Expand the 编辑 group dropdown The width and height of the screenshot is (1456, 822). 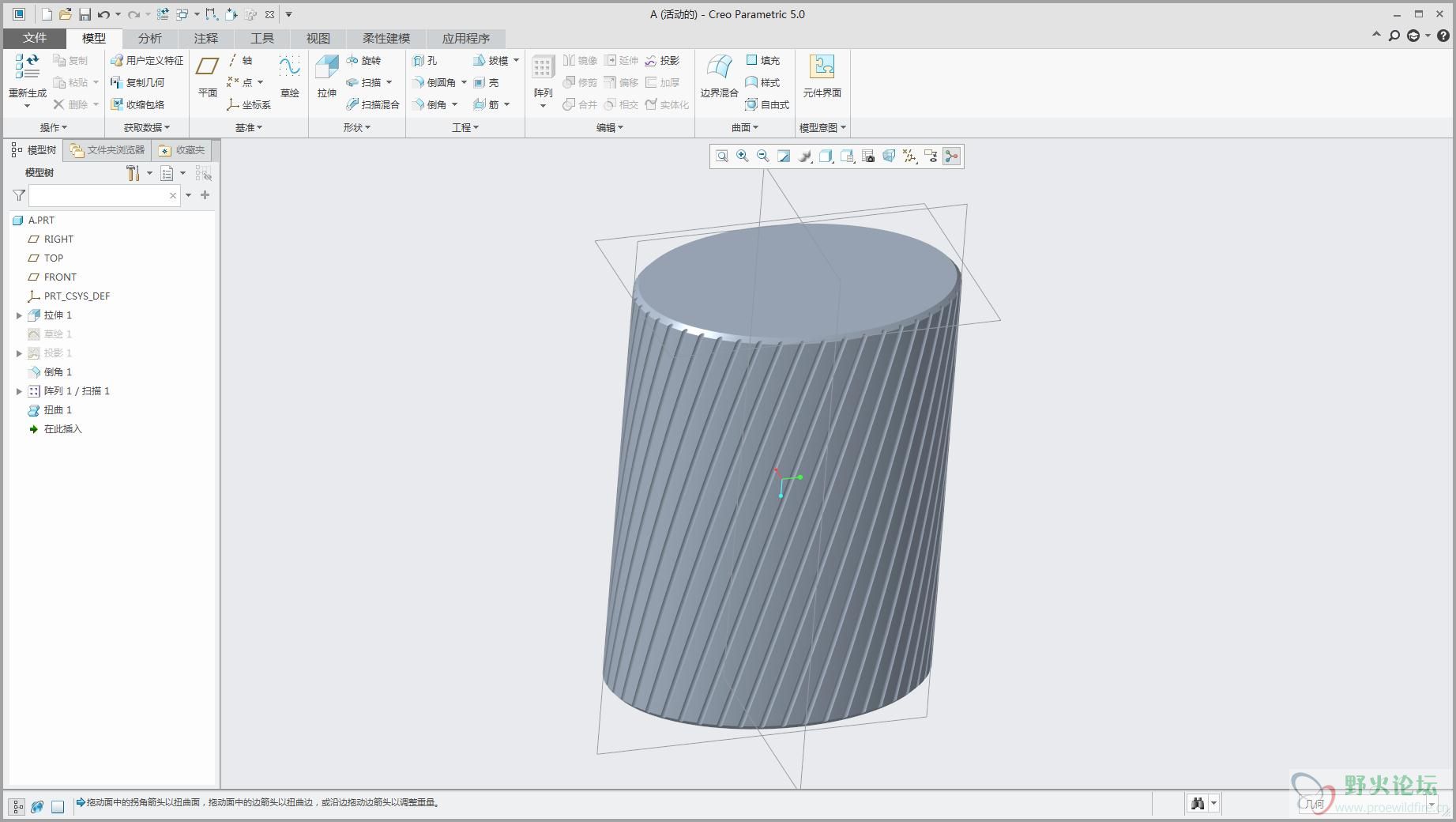610,127
